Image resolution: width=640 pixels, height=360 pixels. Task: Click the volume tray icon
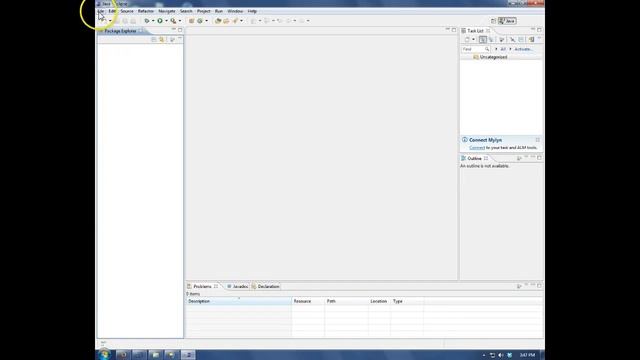pos(501,355)
